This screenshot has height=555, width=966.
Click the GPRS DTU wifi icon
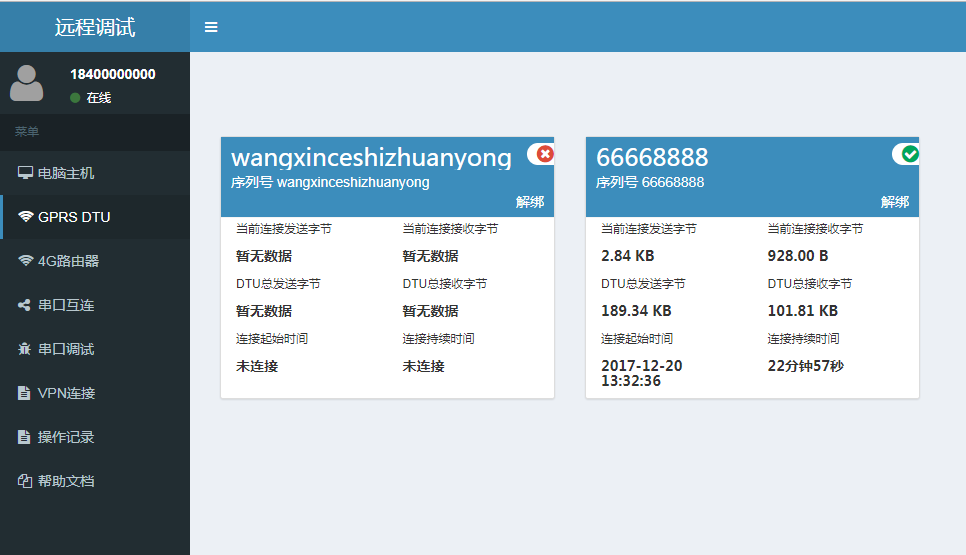[25, 217]
